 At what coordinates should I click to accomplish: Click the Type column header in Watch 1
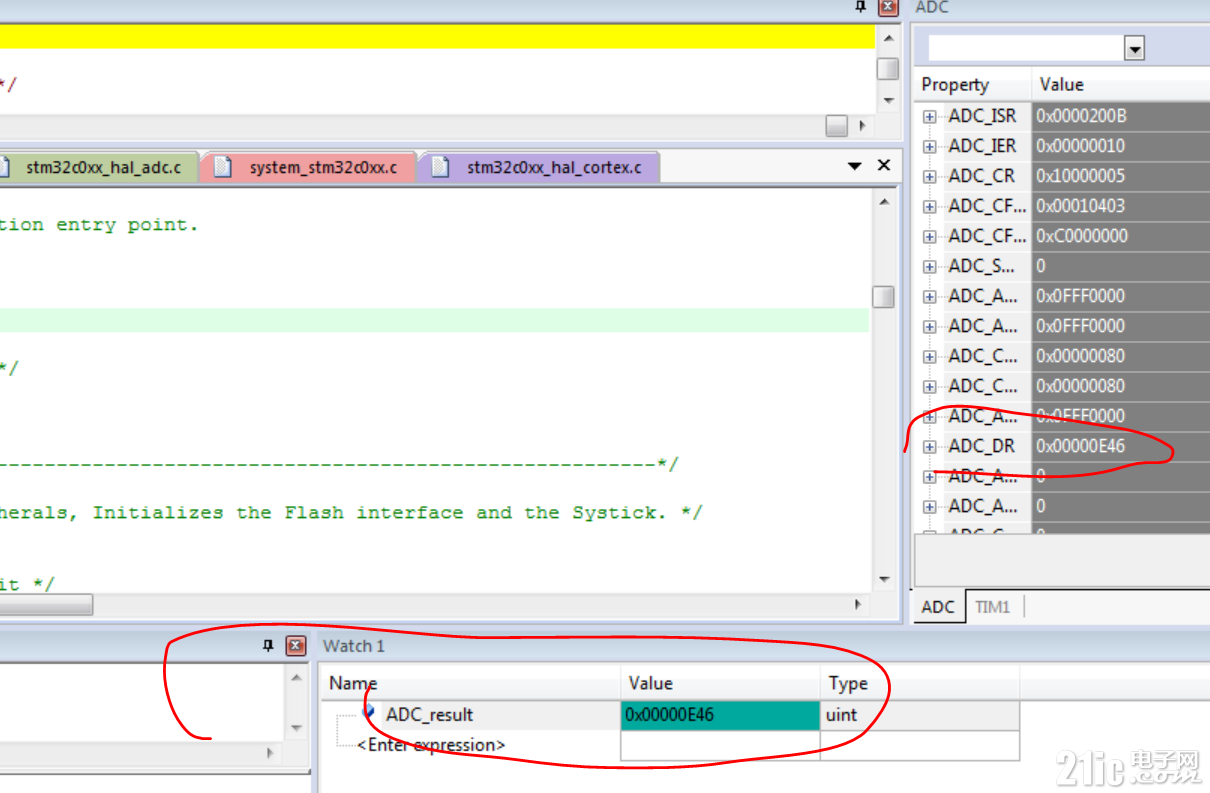tap(919, 684)
